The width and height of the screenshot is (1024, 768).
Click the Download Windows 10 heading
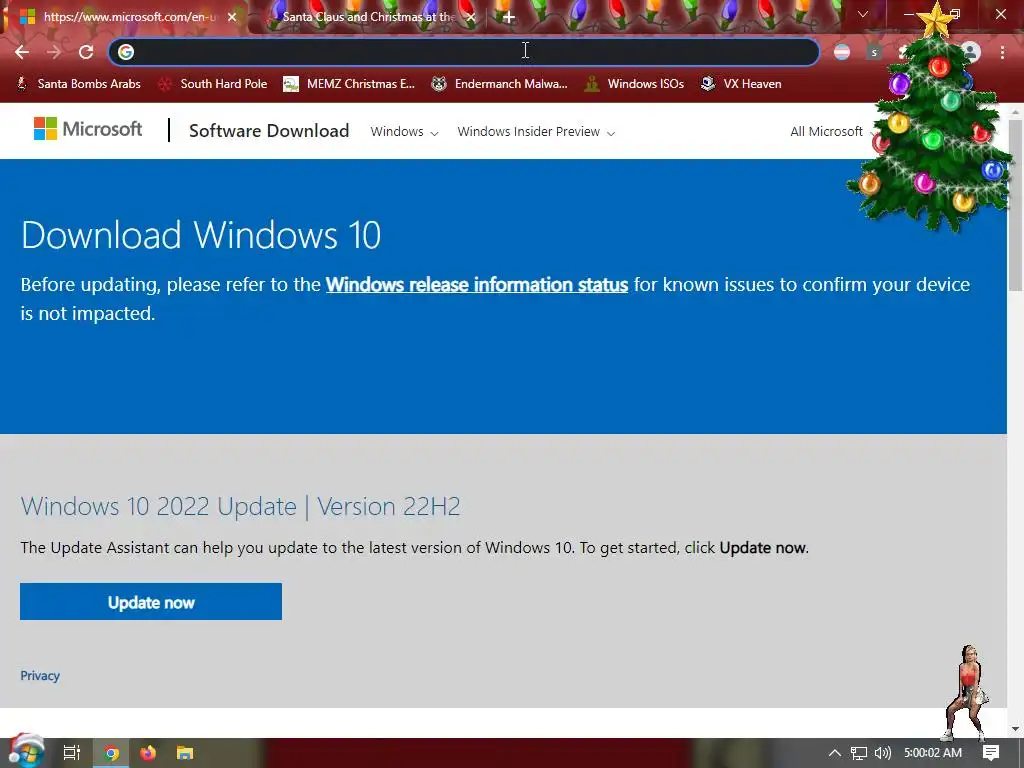pyautogui.click(x=201, y=235)
